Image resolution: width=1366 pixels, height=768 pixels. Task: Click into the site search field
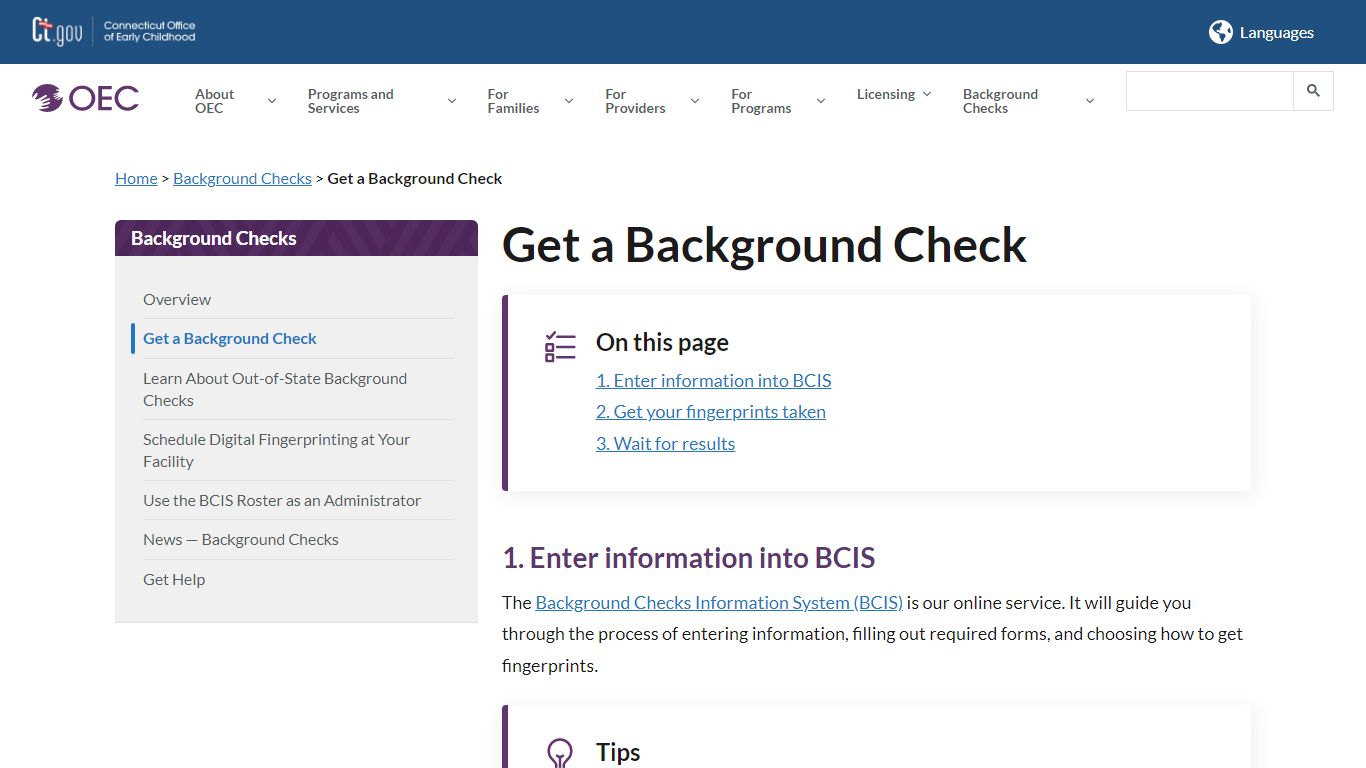(x=1210, y=91)
